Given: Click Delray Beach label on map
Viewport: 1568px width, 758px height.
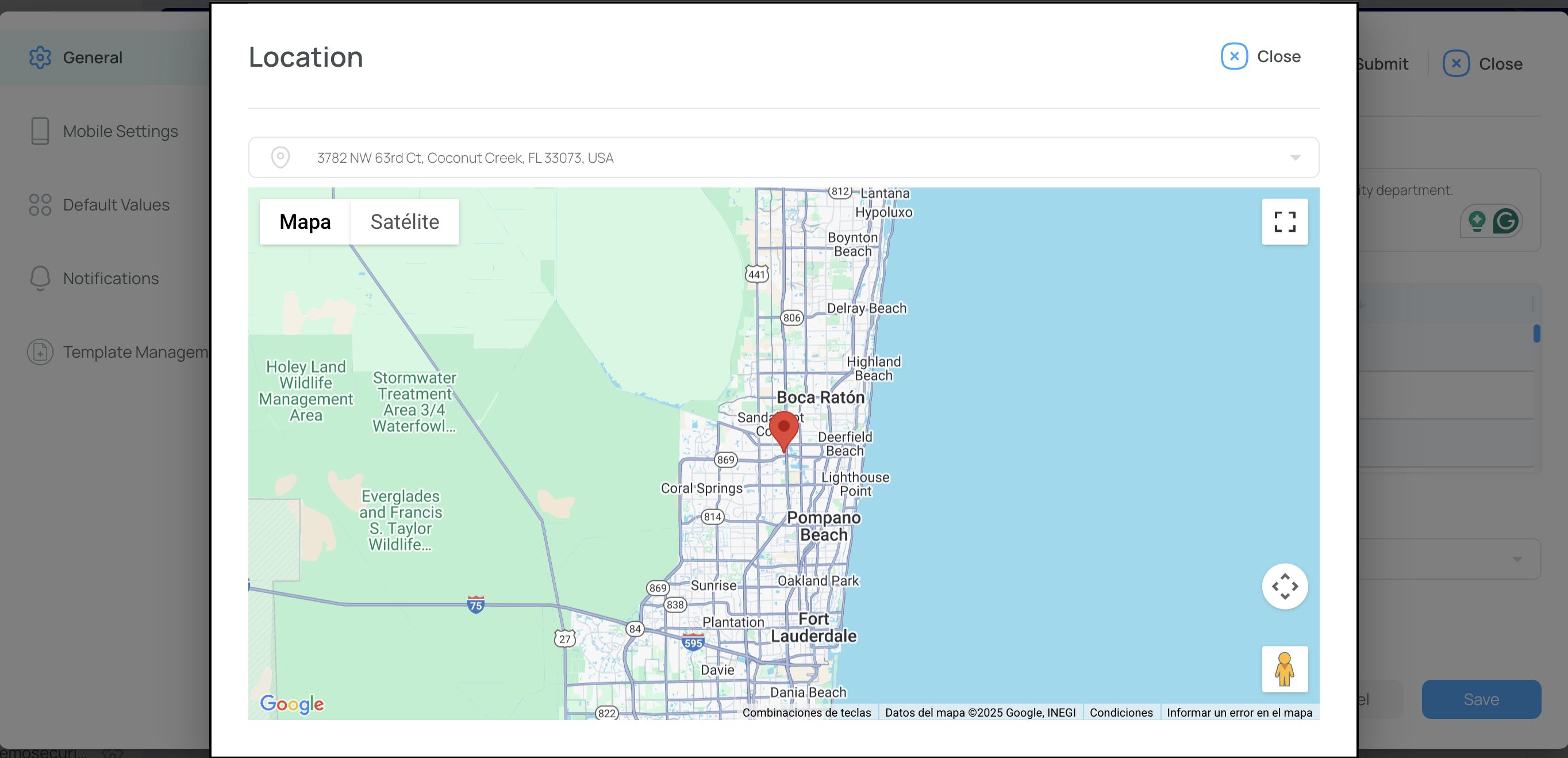Looking at the screenshot, I should 867,308.
